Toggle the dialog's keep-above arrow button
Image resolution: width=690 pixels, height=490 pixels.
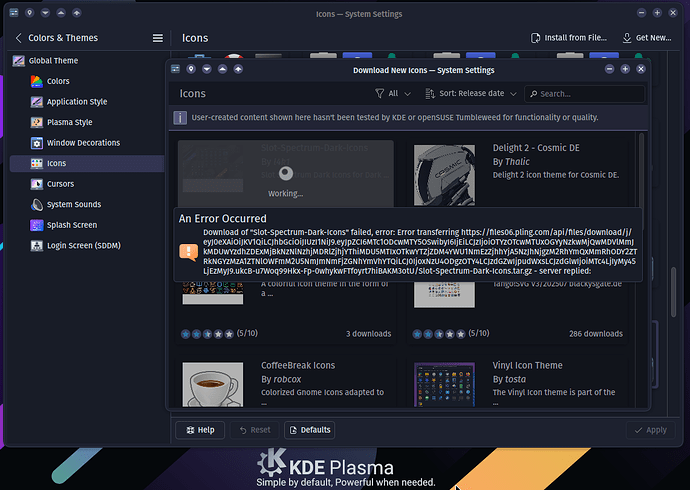pos(238,70)
